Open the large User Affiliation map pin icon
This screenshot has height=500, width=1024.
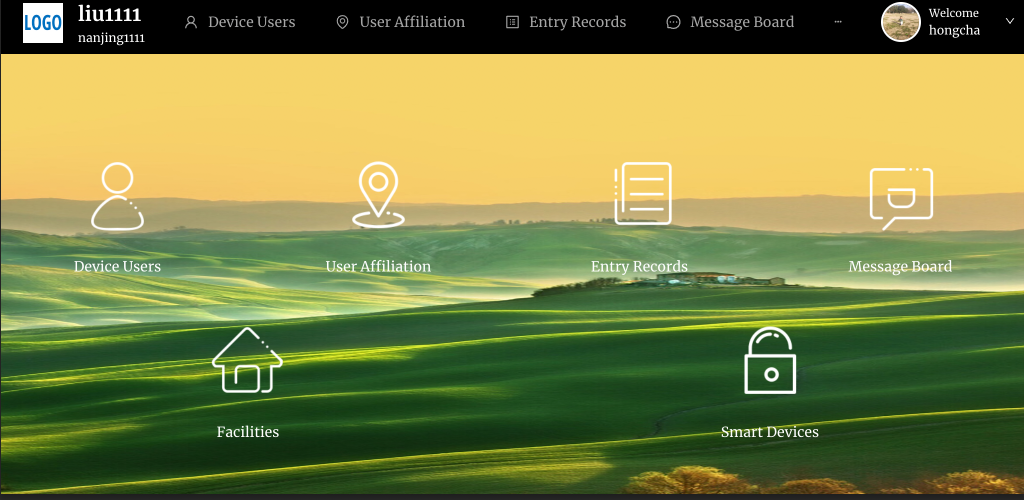[x=378, y=195]
